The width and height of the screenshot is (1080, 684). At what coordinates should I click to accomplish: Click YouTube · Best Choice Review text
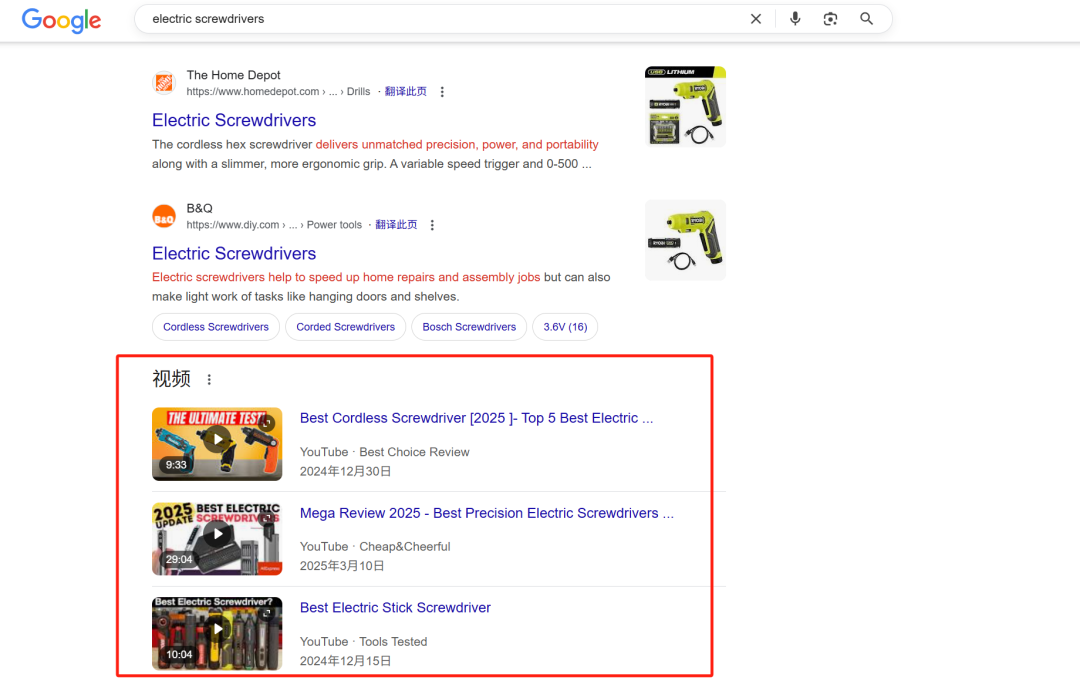click(384, 452)
